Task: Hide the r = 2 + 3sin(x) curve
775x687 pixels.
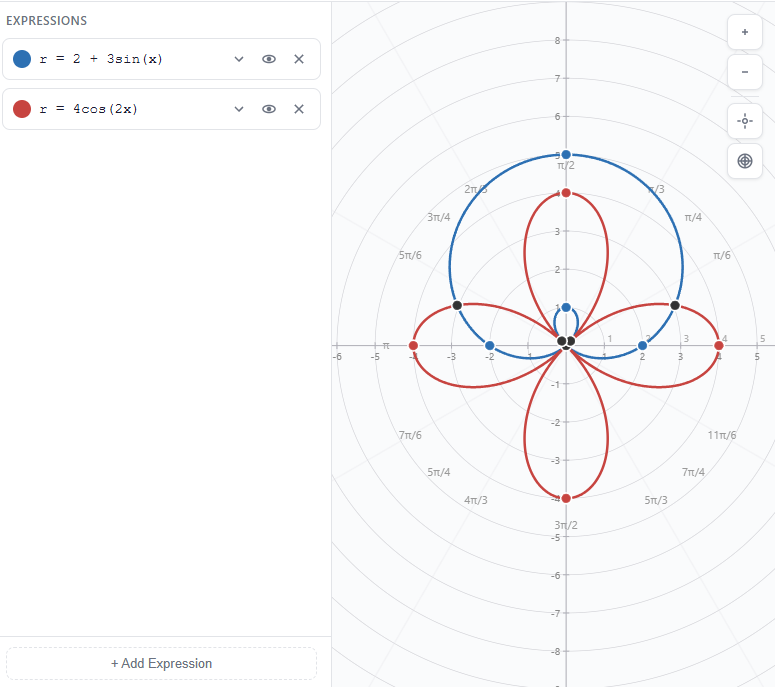Action: pyautogui.click(x=268, y=59)
